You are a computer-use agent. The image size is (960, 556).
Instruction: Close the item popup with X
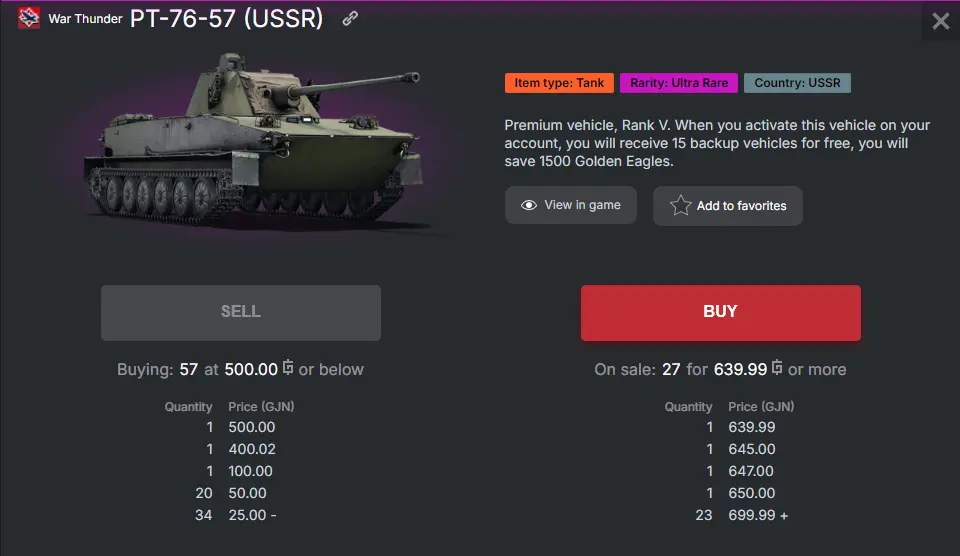[x=940, y=21]
